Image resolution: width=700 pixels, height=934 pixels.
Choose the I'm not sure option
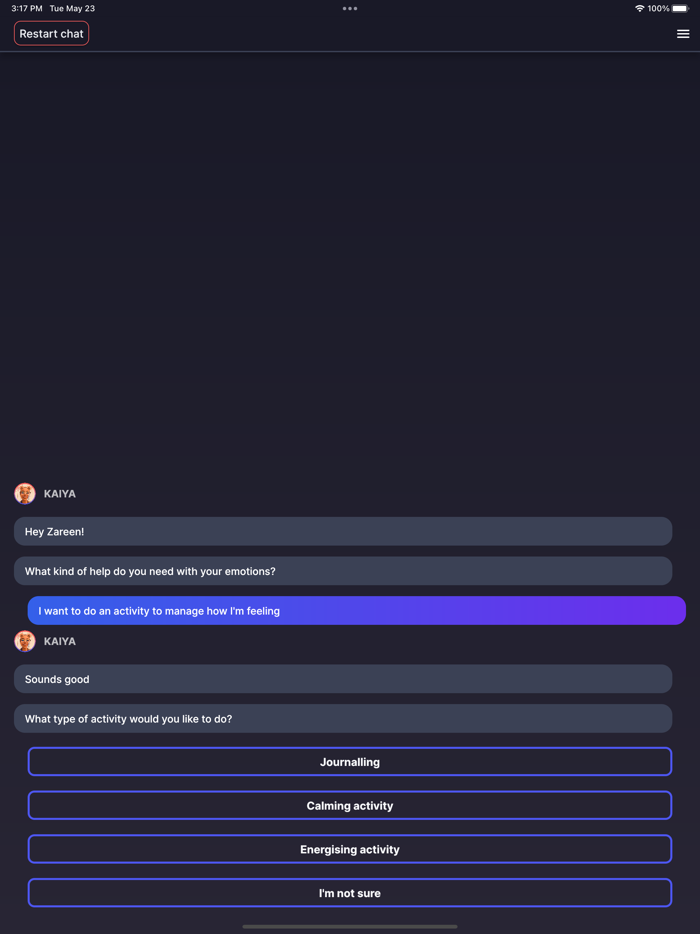tap(350, 893)
